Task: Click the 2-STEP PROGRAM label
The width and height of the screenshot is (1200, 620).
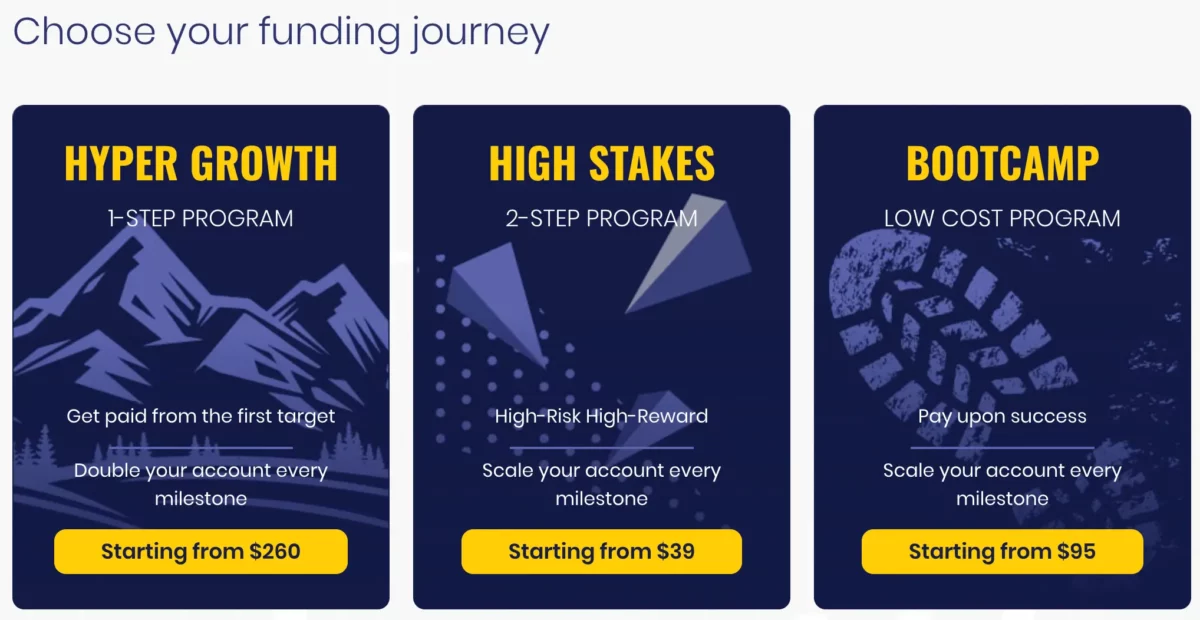Action: [601, 218]
